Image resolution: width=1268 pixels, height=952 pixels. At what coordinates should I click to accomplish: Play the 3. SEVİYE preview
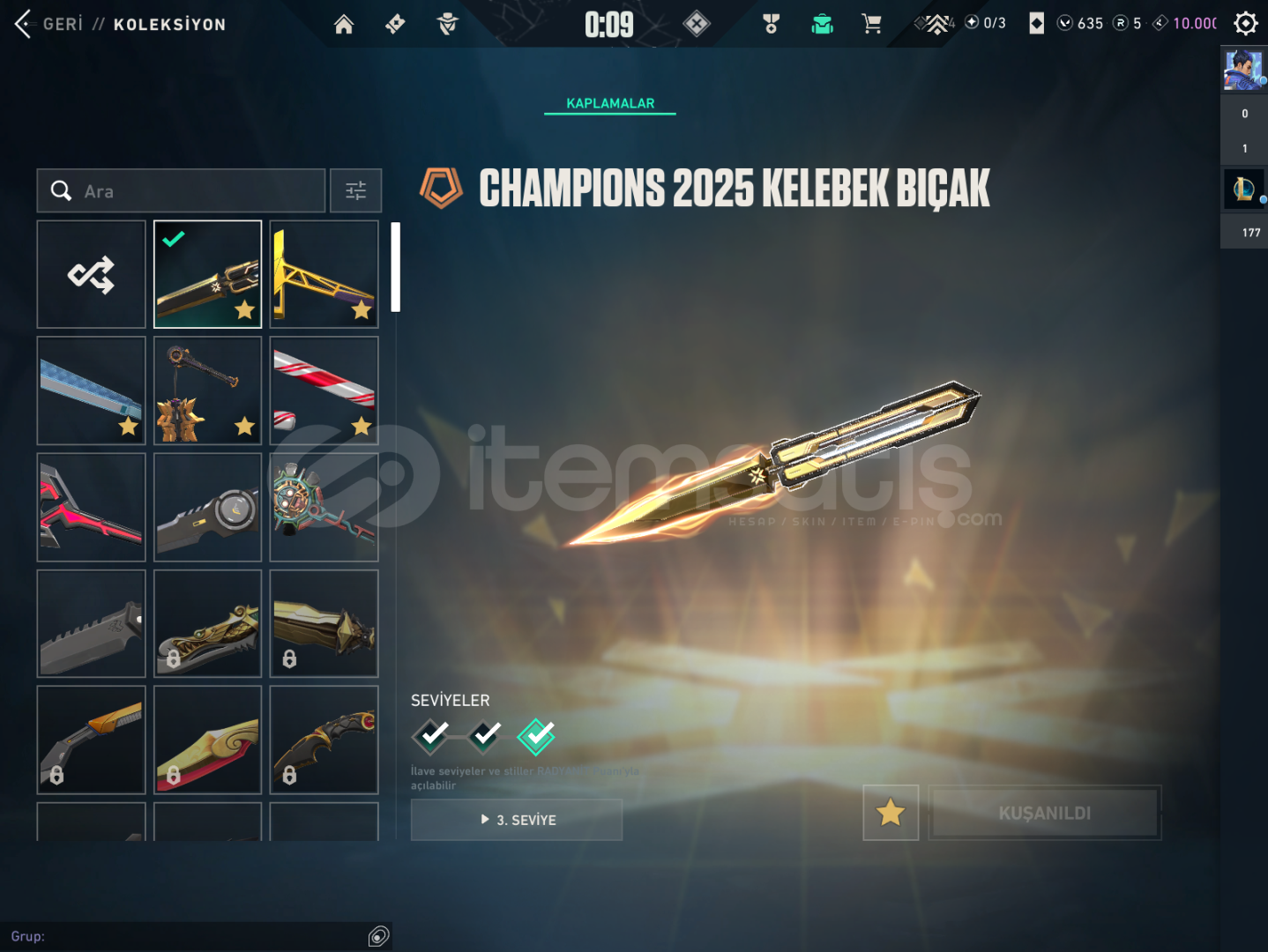[517, 820]
